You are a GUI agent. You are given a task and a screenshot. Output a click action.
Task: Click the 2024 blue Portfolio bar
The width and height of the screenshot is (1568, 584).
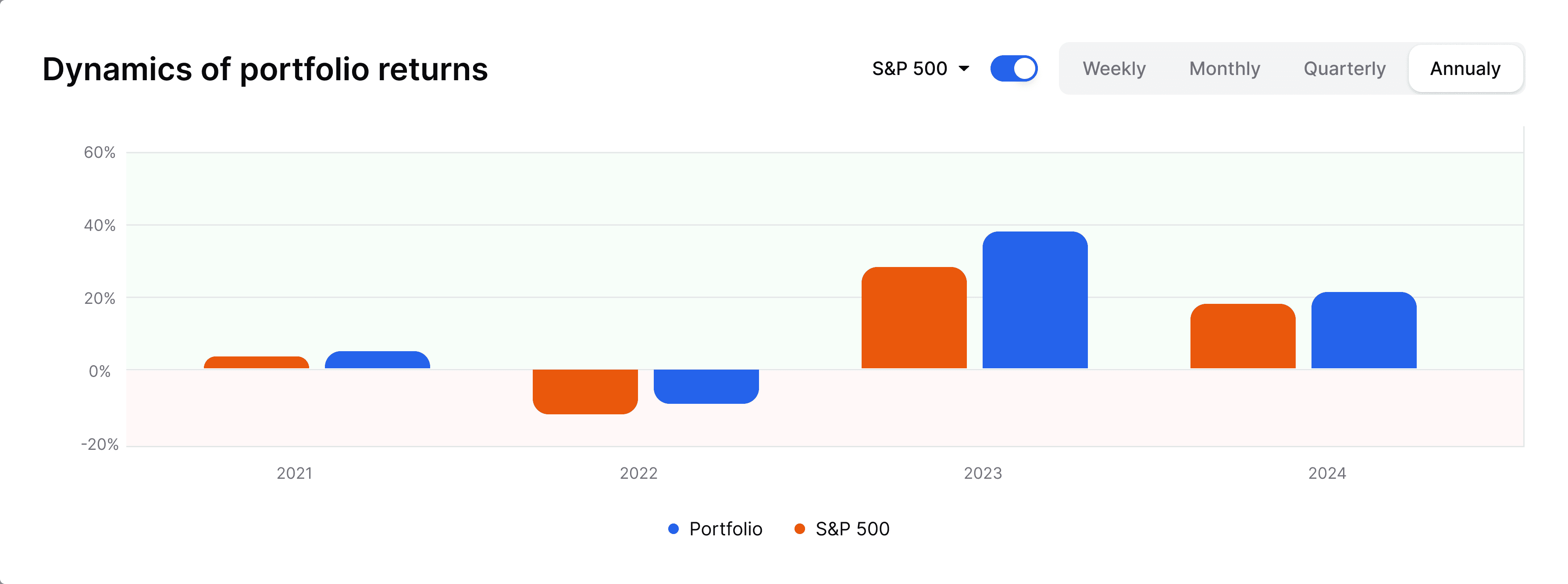[x=1364, y=330]
